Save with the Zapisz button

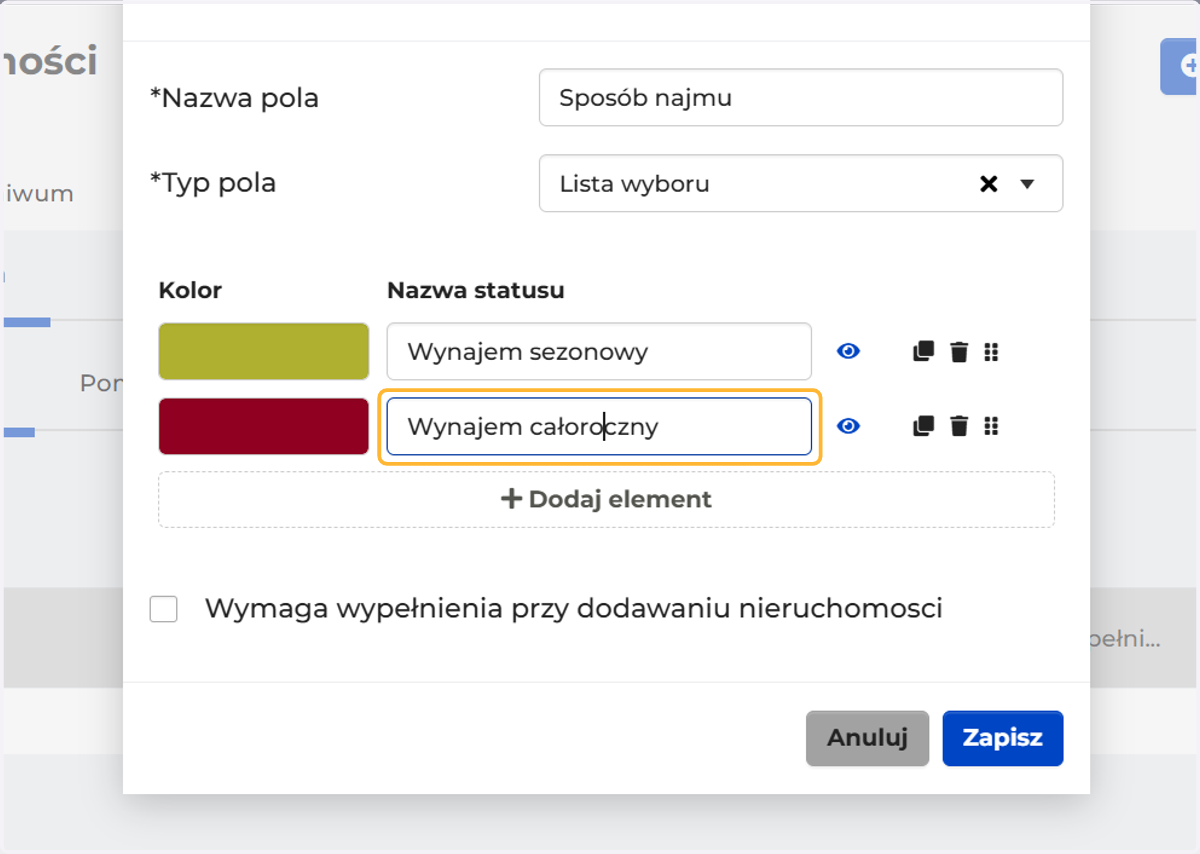pos(1002,738)
